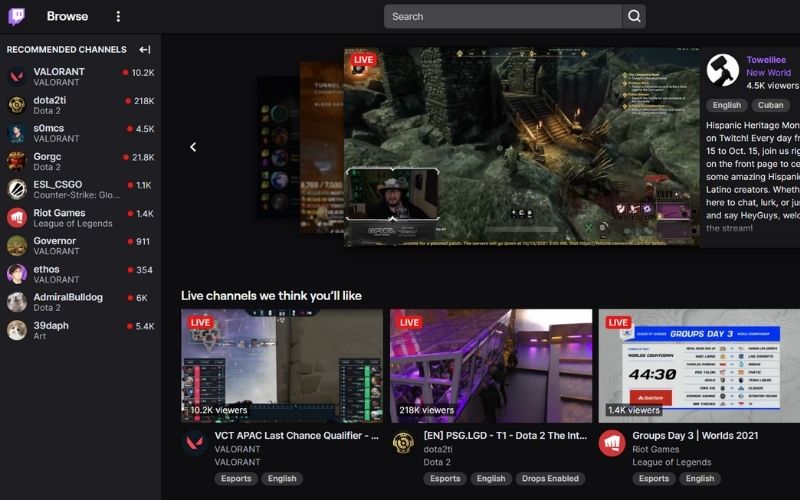Open Groups Day 3 countdown thumbnail

coord(699,366)
